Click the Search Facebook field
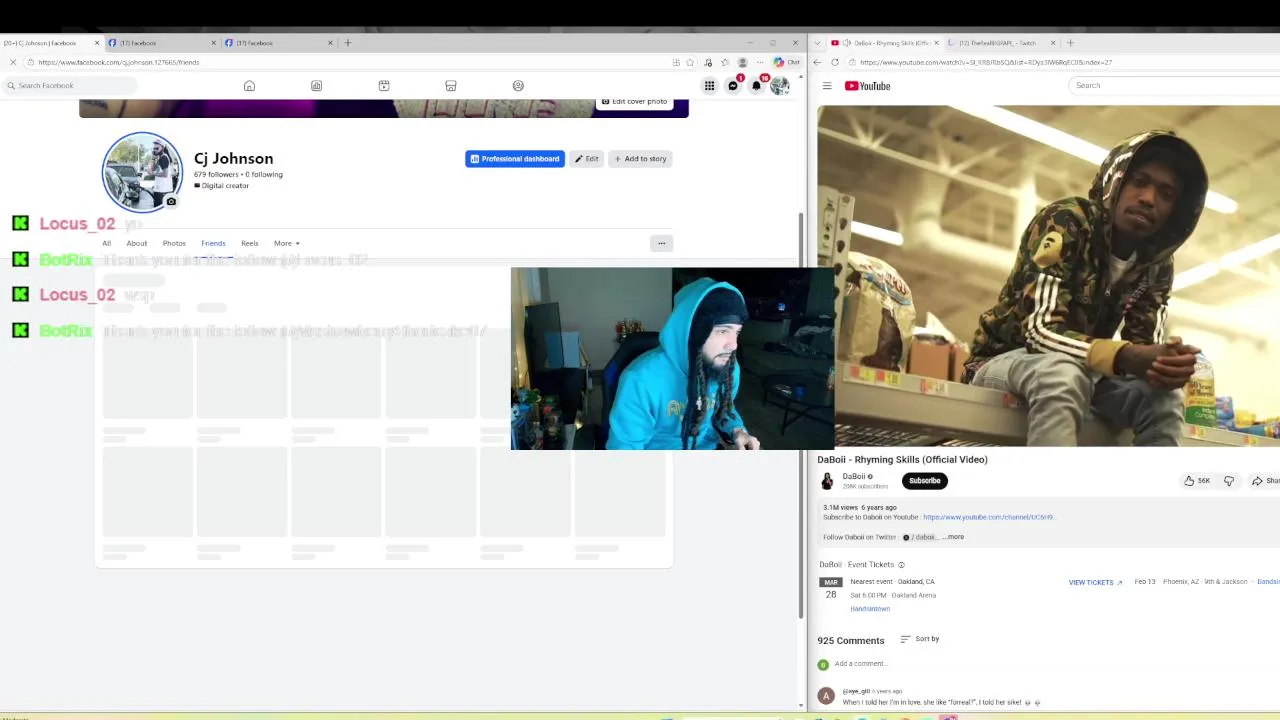Viewport: 1280px width, 720px height. tap(70, 85)
